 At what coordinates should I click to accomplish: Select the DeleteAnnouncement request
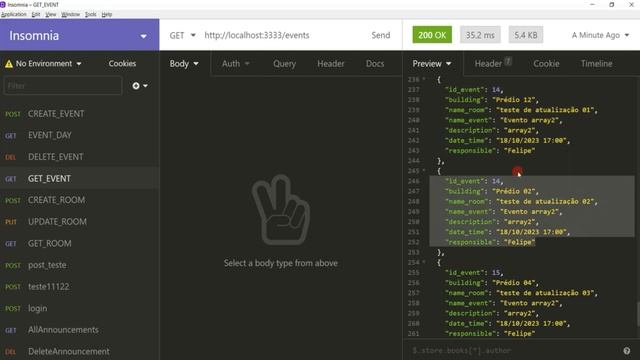pos(80,351)
